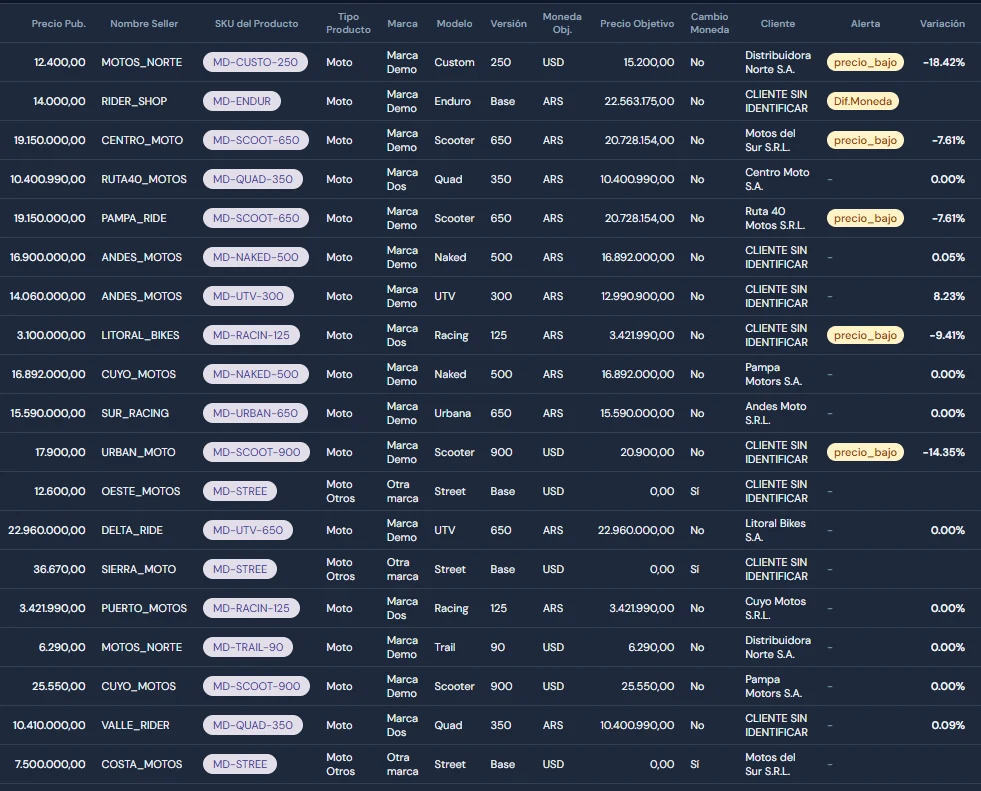This screenshot has width=981, height=791.
Task: Select seller name RUTA40_MOTOS
Action: pos(144,179)
